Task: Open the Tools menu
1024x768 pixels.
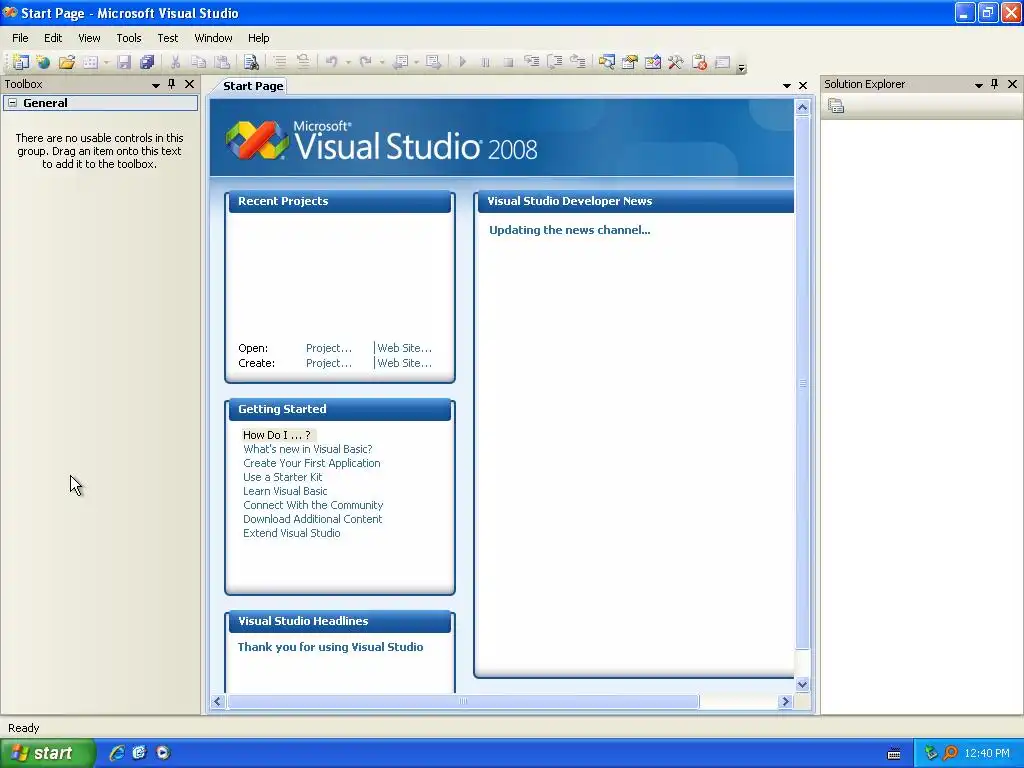Action: (129, 38)
